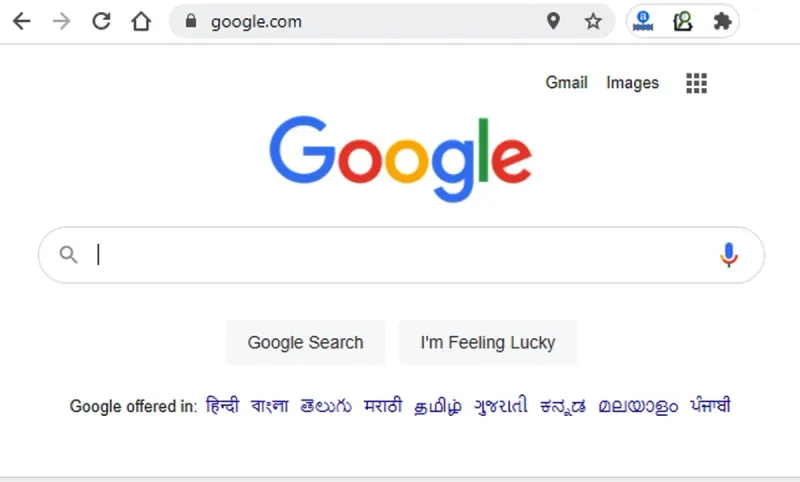Open the Extensions puzzle piece menu

(722, 21)
